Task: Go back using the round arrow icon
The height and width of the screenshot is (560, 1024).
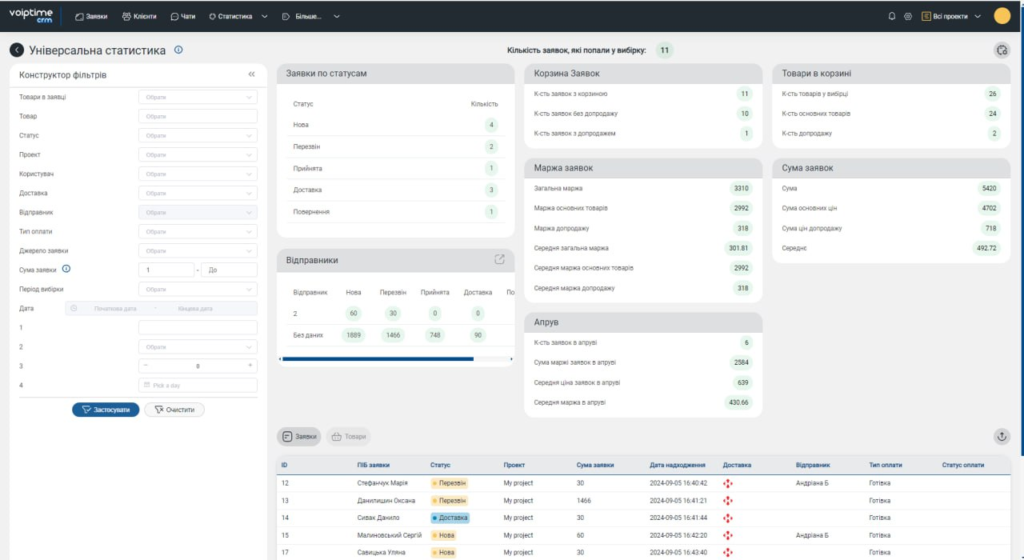Action: tap(17, 50)
